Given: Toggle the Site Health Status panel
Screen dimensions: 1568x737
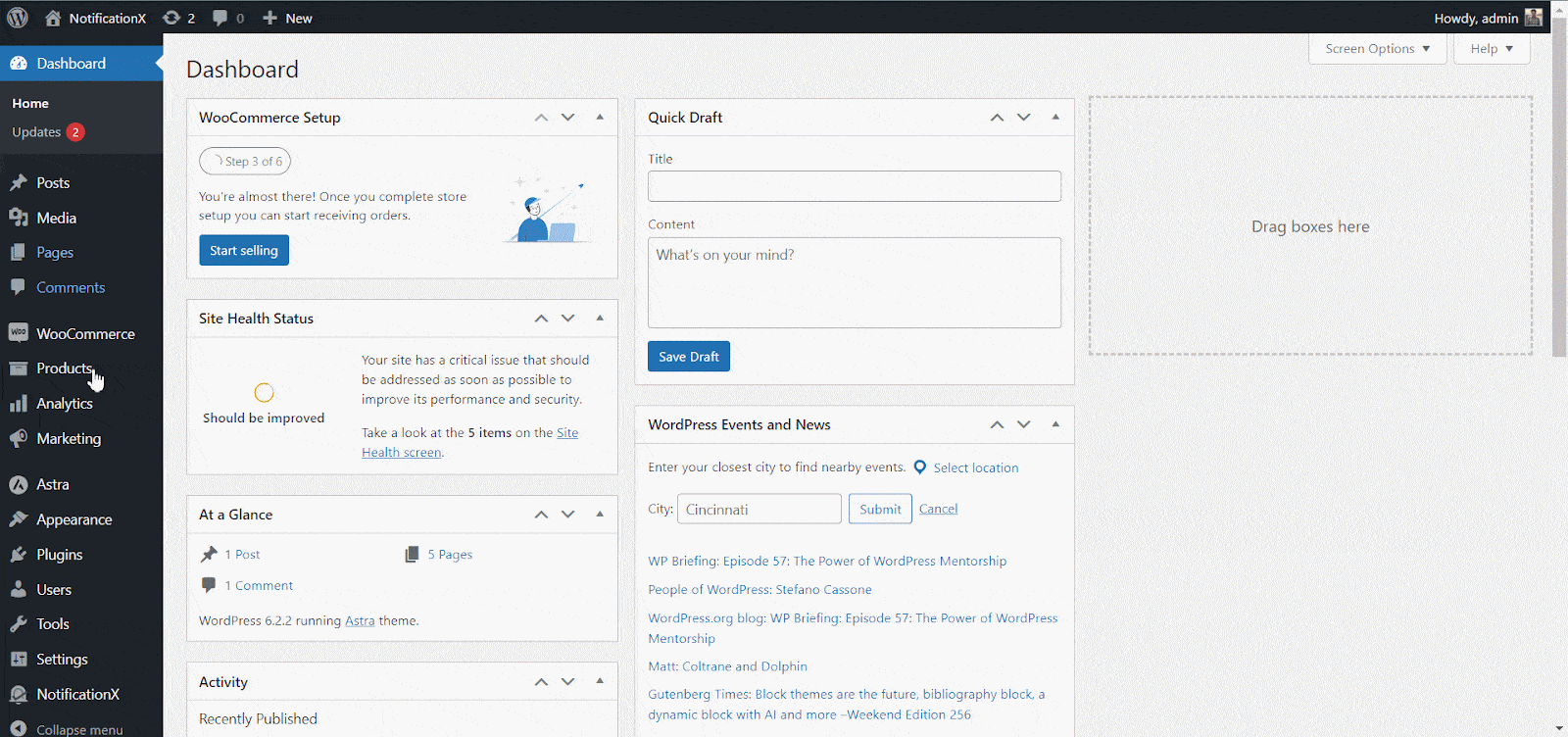Looking at the screenshot, I should coord(600,319).
